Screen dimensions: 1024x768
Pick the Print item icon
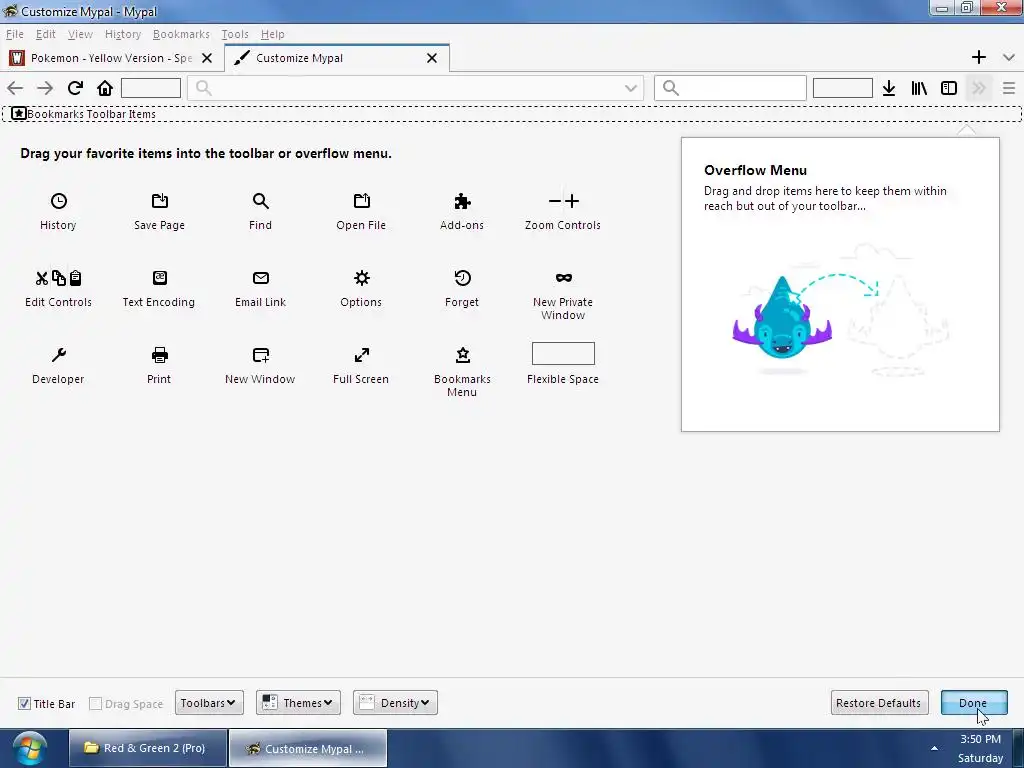tap(159, 355)
